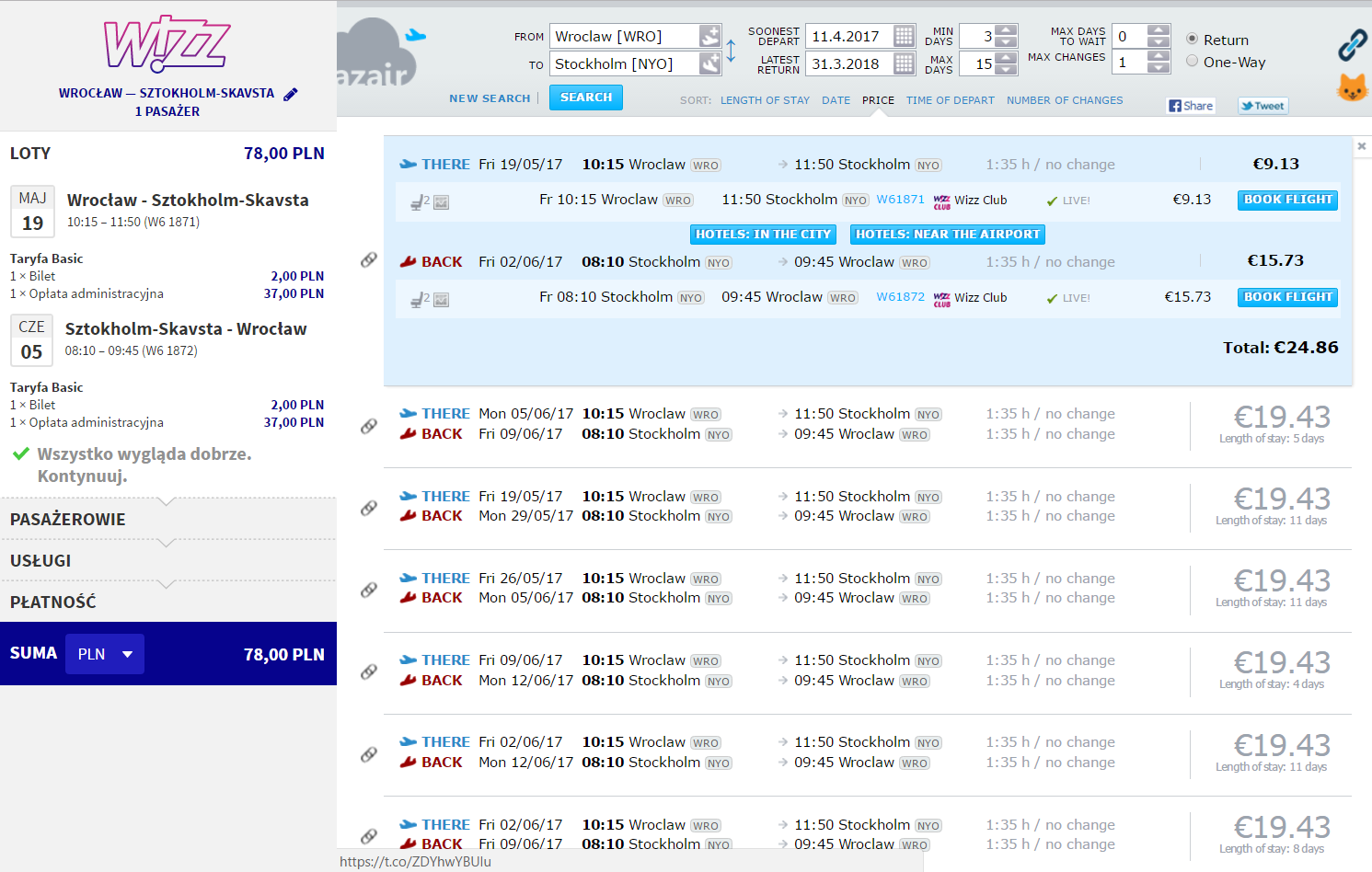Open flight number link W61872
Viewport: 1372px width, 872px height.
click(900, 297)
